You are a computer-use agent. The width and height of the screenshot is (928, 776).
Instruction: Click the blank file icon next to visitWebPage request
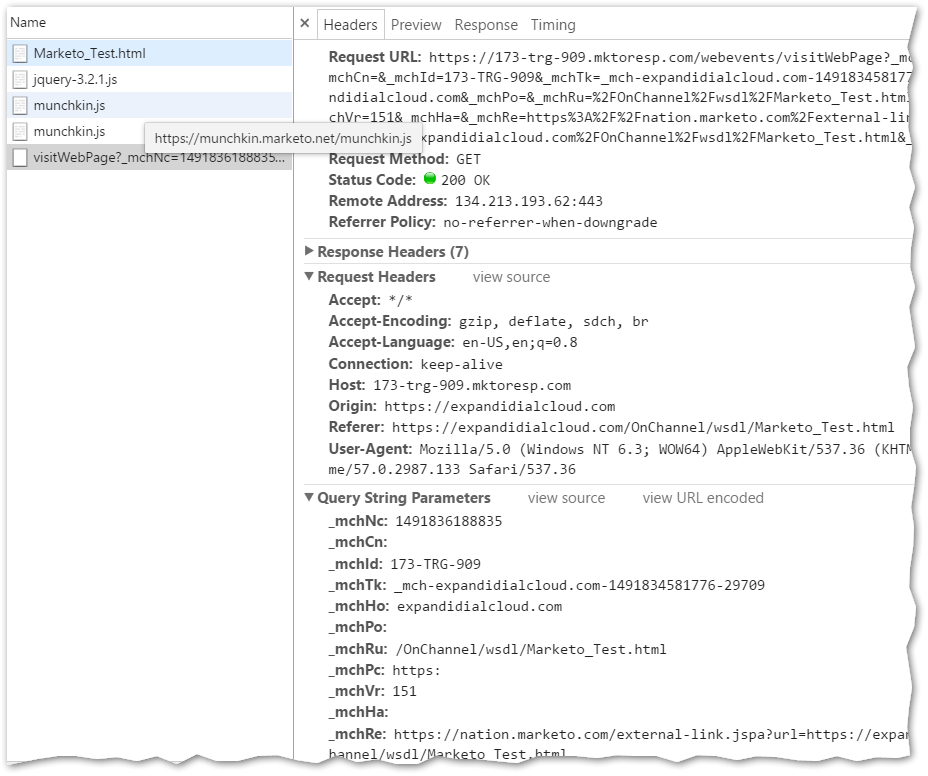(20, 158)
